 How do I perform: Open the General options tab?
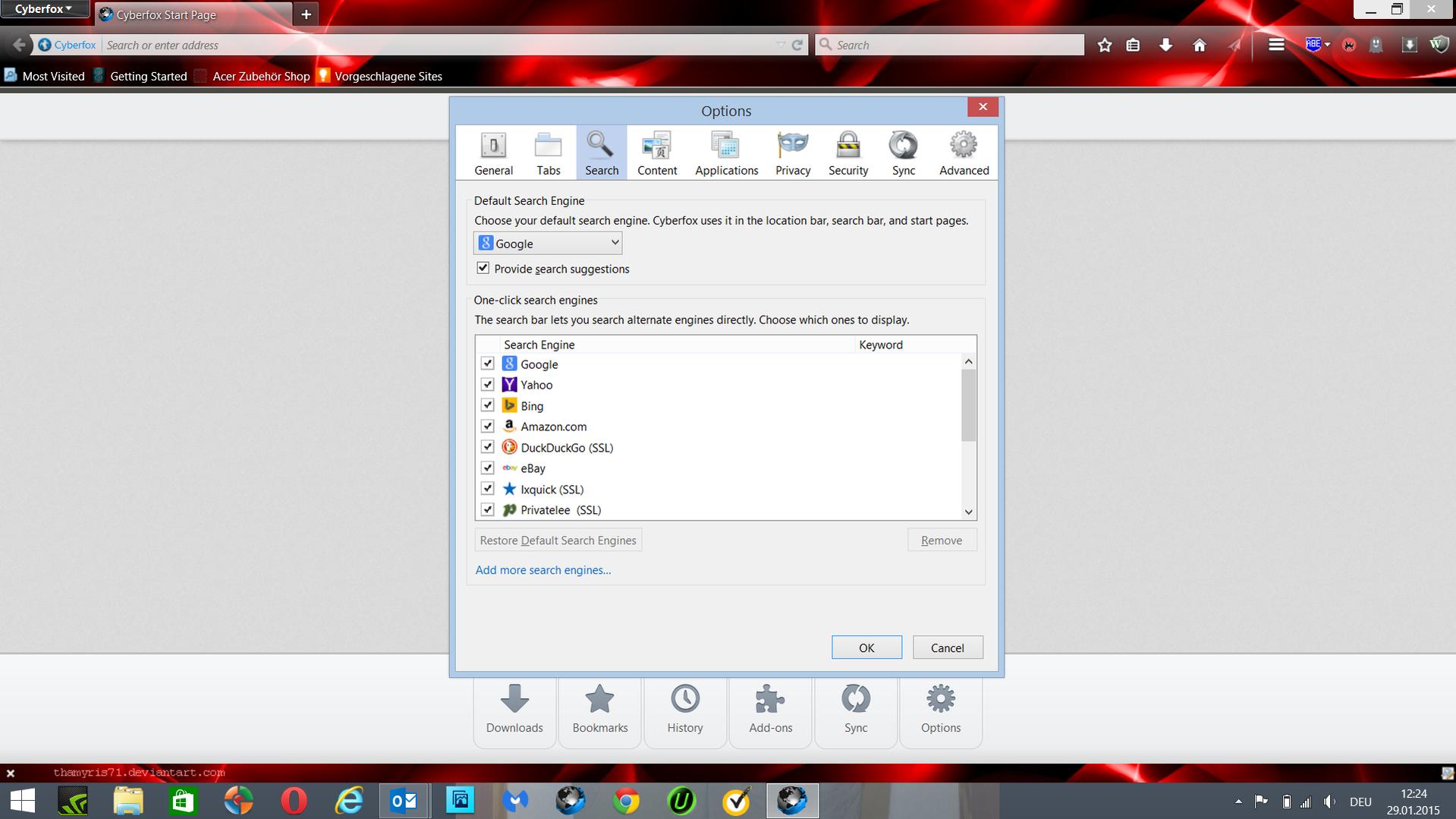[493, 153]
